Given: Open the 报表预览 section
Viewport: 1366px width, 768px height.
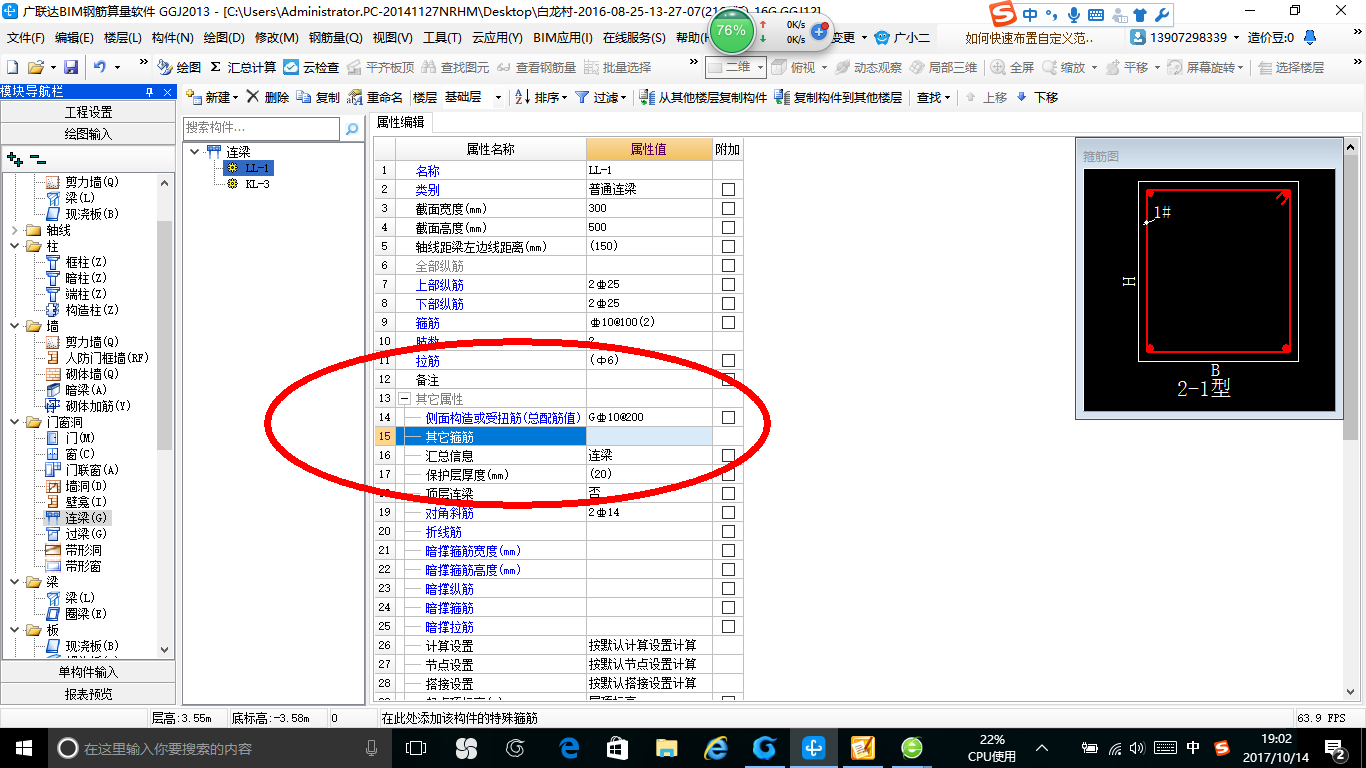Looking at the screenshot, I should click(x=88, y=693).
